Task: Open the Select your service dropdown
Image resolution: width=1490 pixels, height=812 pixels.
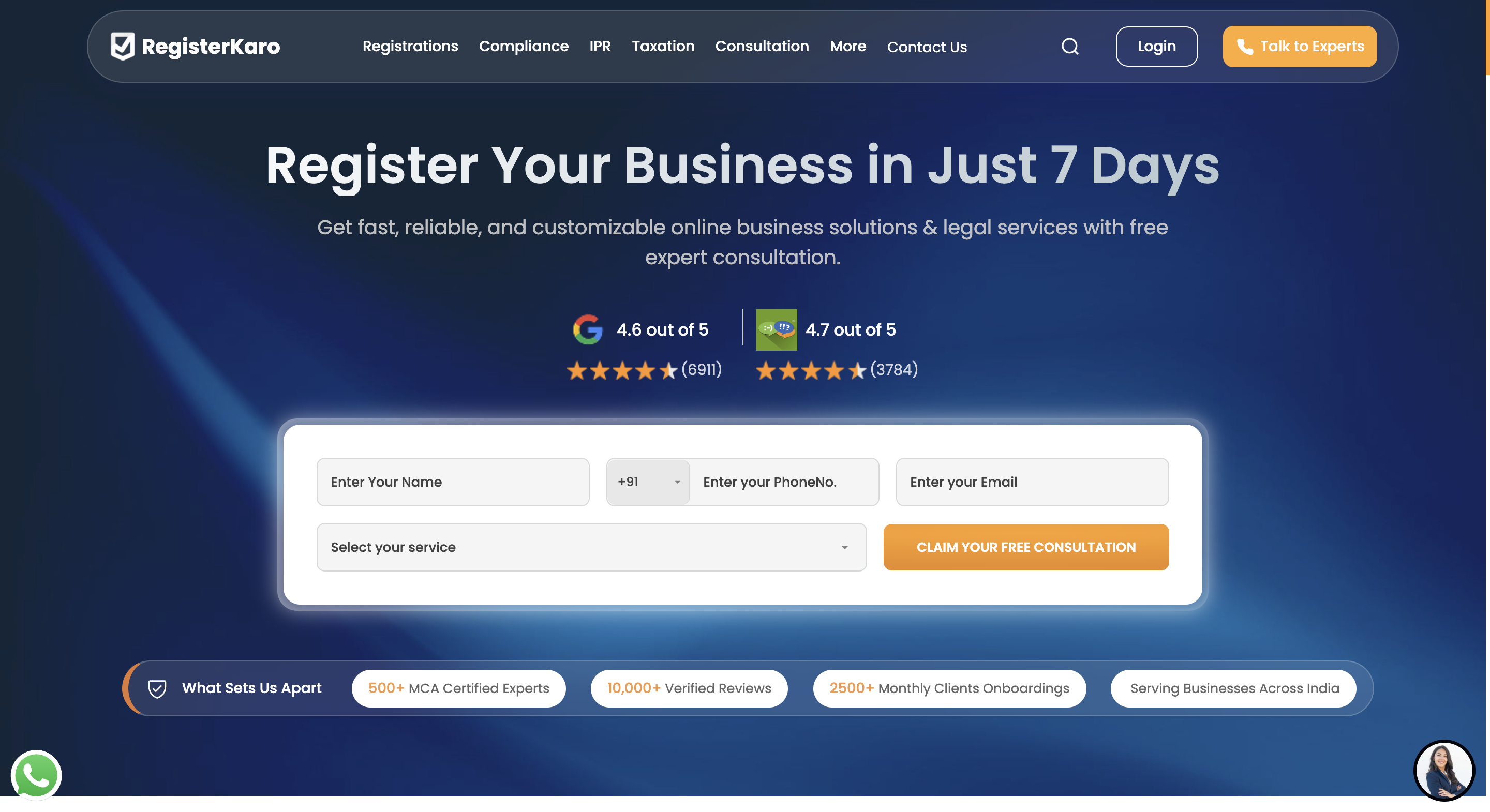Action: pyautogui.click(x=590, y=547)
